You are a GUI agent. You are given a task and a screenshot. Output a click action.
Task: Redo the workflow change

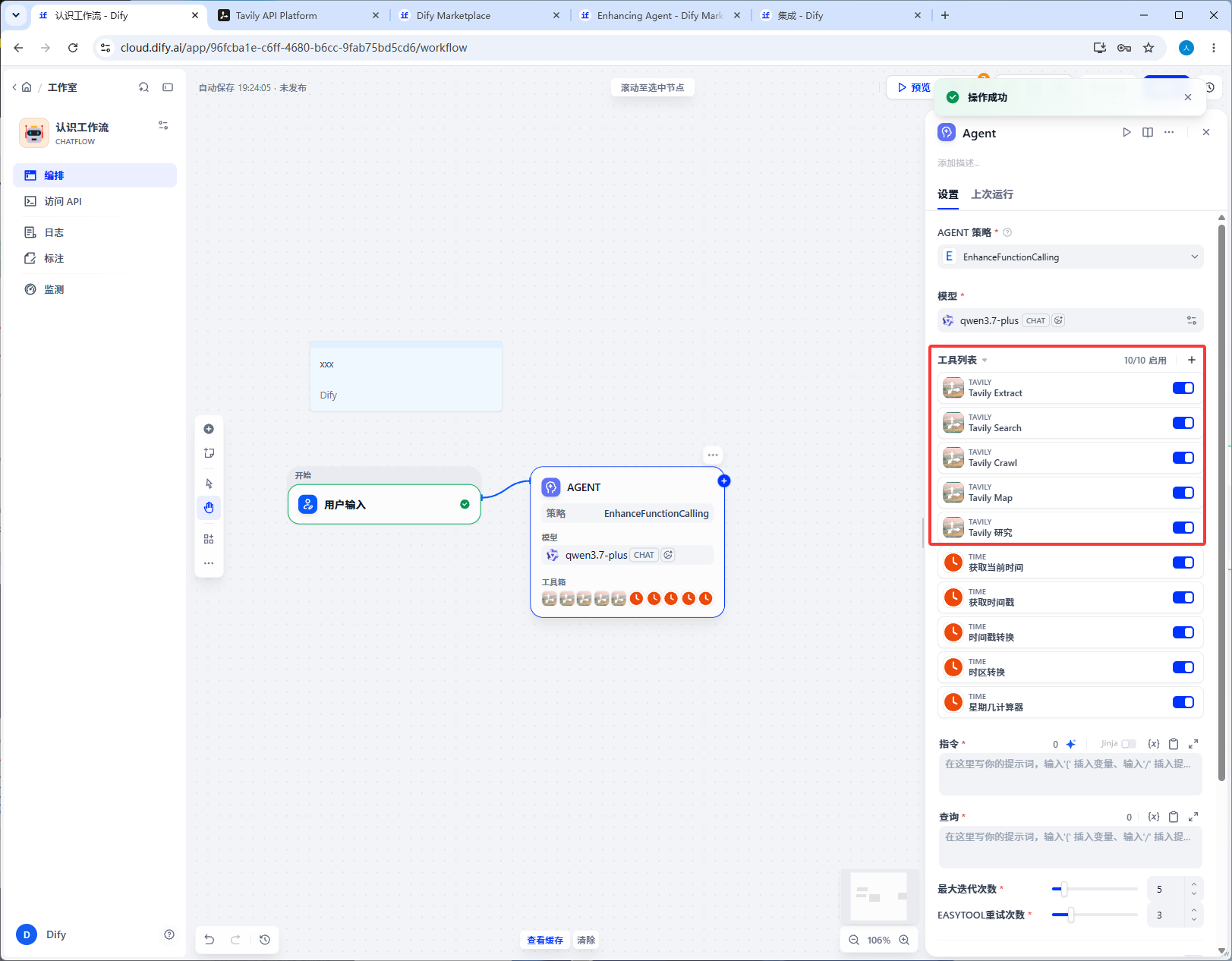(235, 940)
